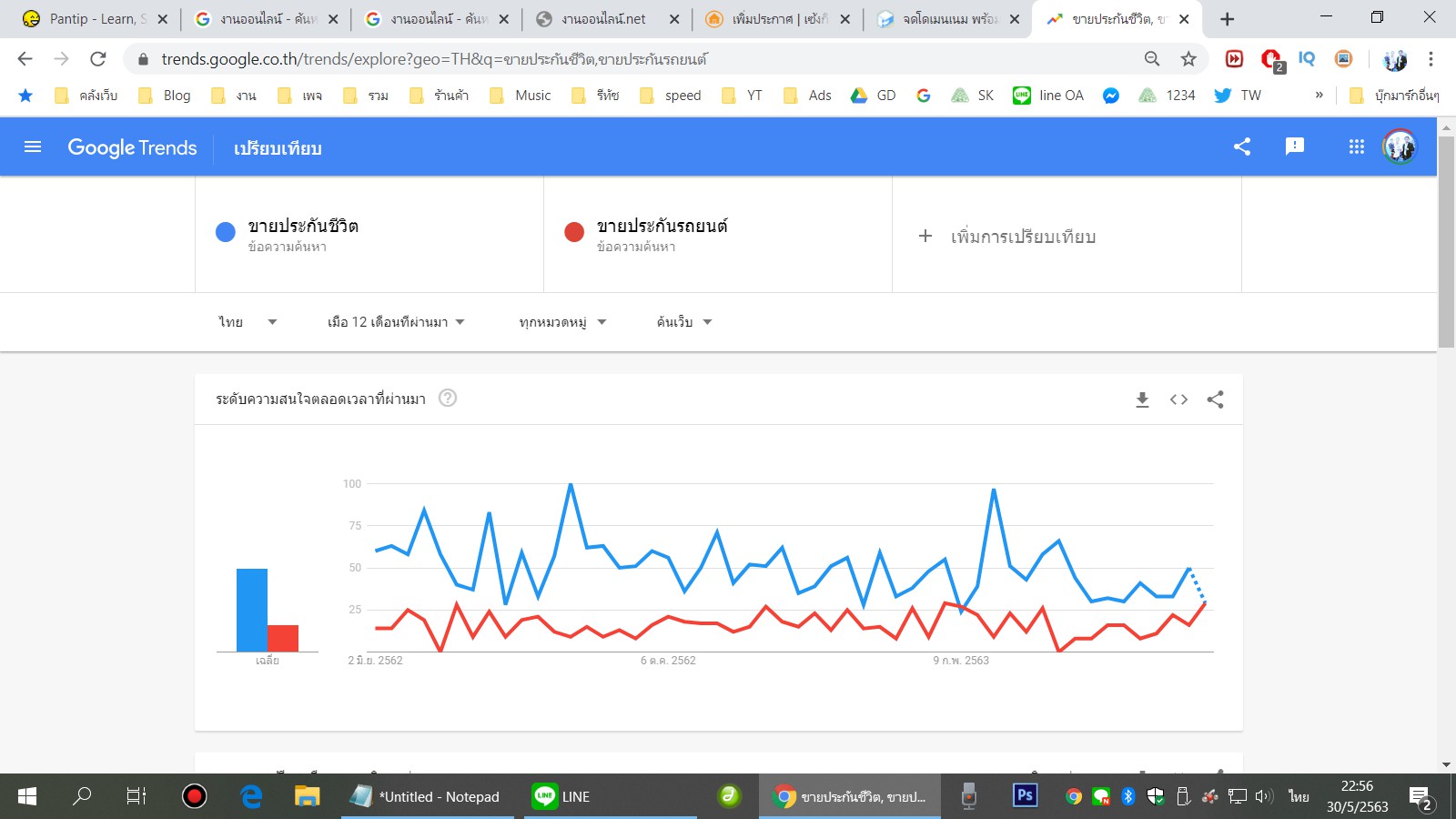
Task: Click the share icon in the blue header
Action: 1242,147
